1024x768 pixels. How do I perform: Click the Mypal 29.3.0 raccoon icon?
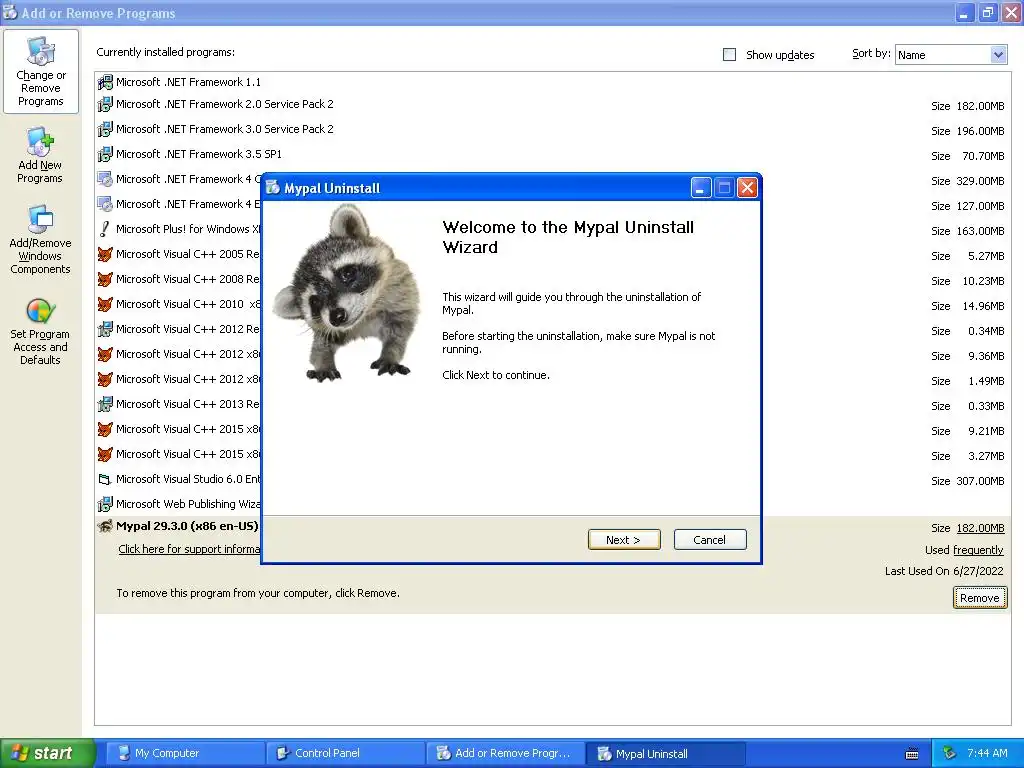pos(104,526)
